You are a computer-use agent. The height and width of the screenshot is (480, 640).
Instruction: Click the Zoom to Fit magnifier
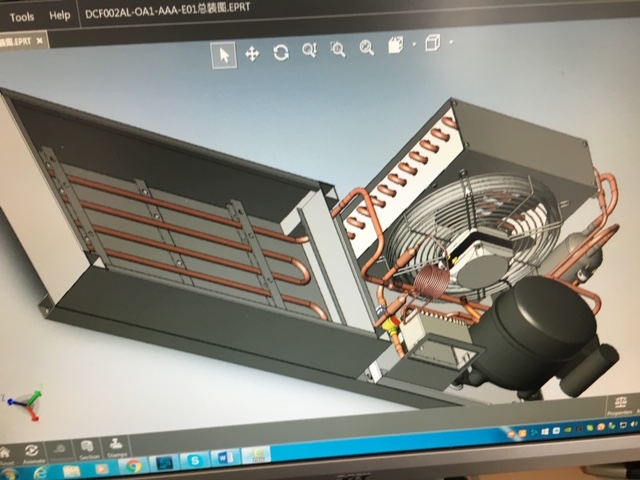pos(367,47)
